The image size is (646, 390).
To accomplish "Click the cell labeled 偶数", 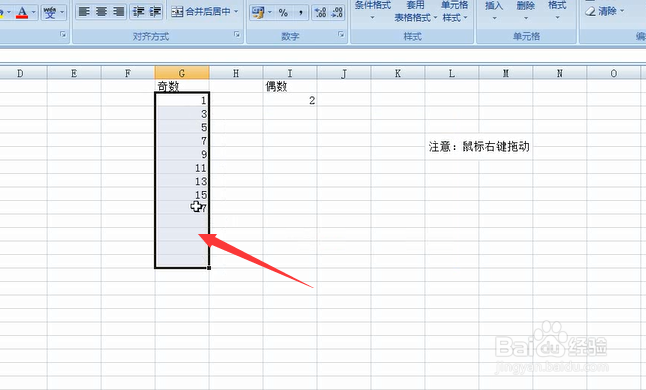I will click(x=290, y=86).
